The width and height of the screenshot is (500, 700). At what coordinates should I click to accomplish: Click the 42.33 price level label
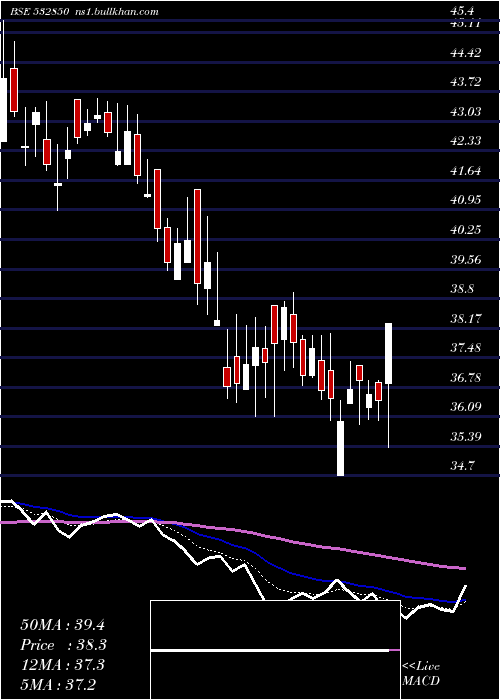[466, 141]
